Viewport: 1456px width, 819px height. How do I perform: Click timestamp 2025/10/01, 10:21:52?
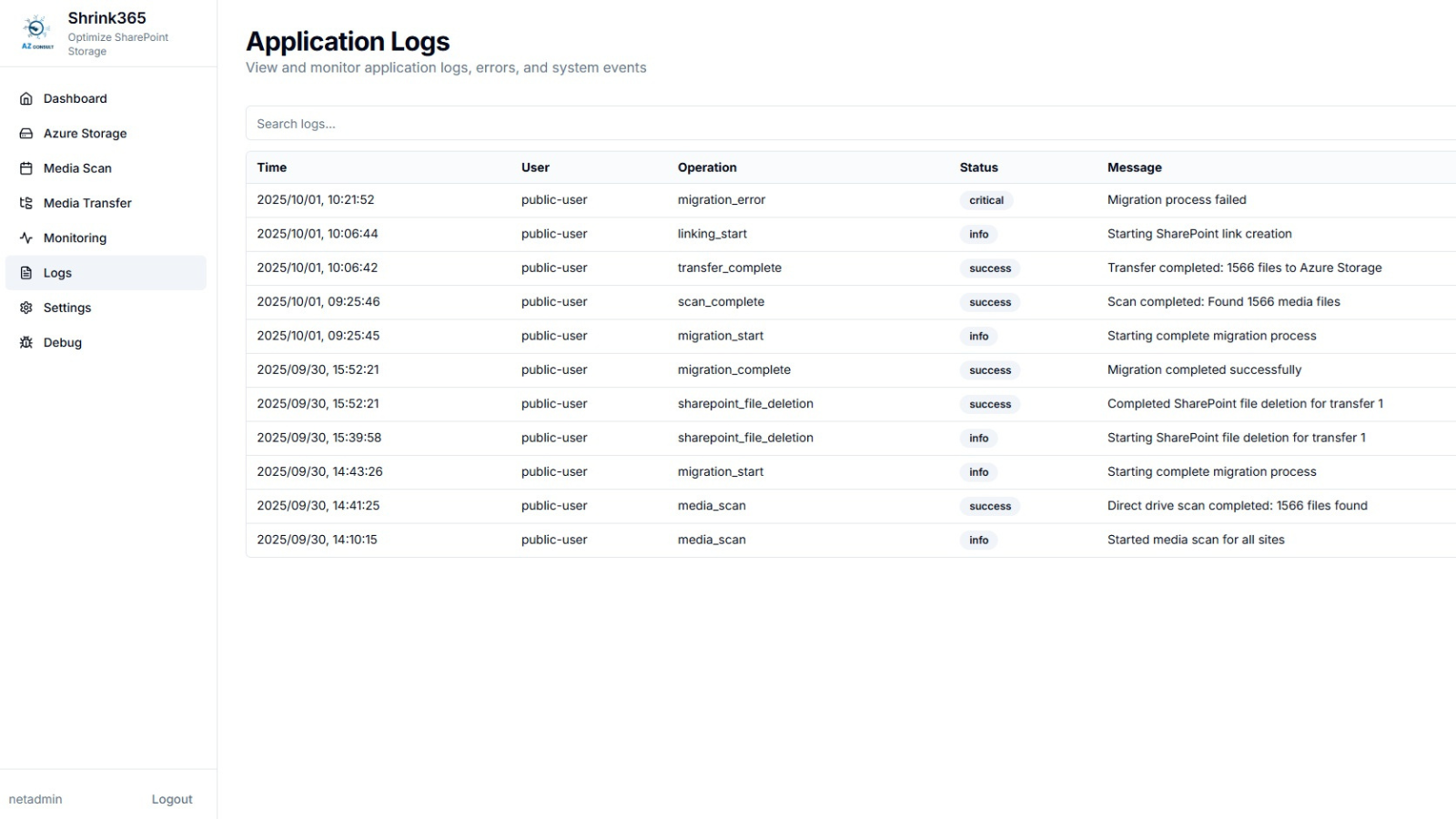[x=316, y=200]
